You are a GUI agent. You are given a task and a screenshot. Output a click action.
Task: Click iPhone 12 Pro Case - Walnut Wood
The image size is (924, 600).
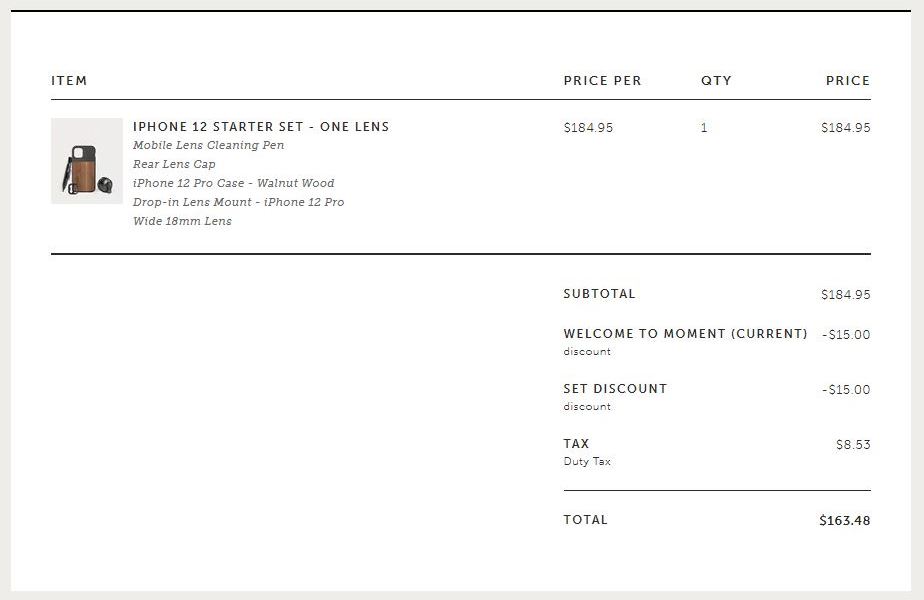click(234, 183)
